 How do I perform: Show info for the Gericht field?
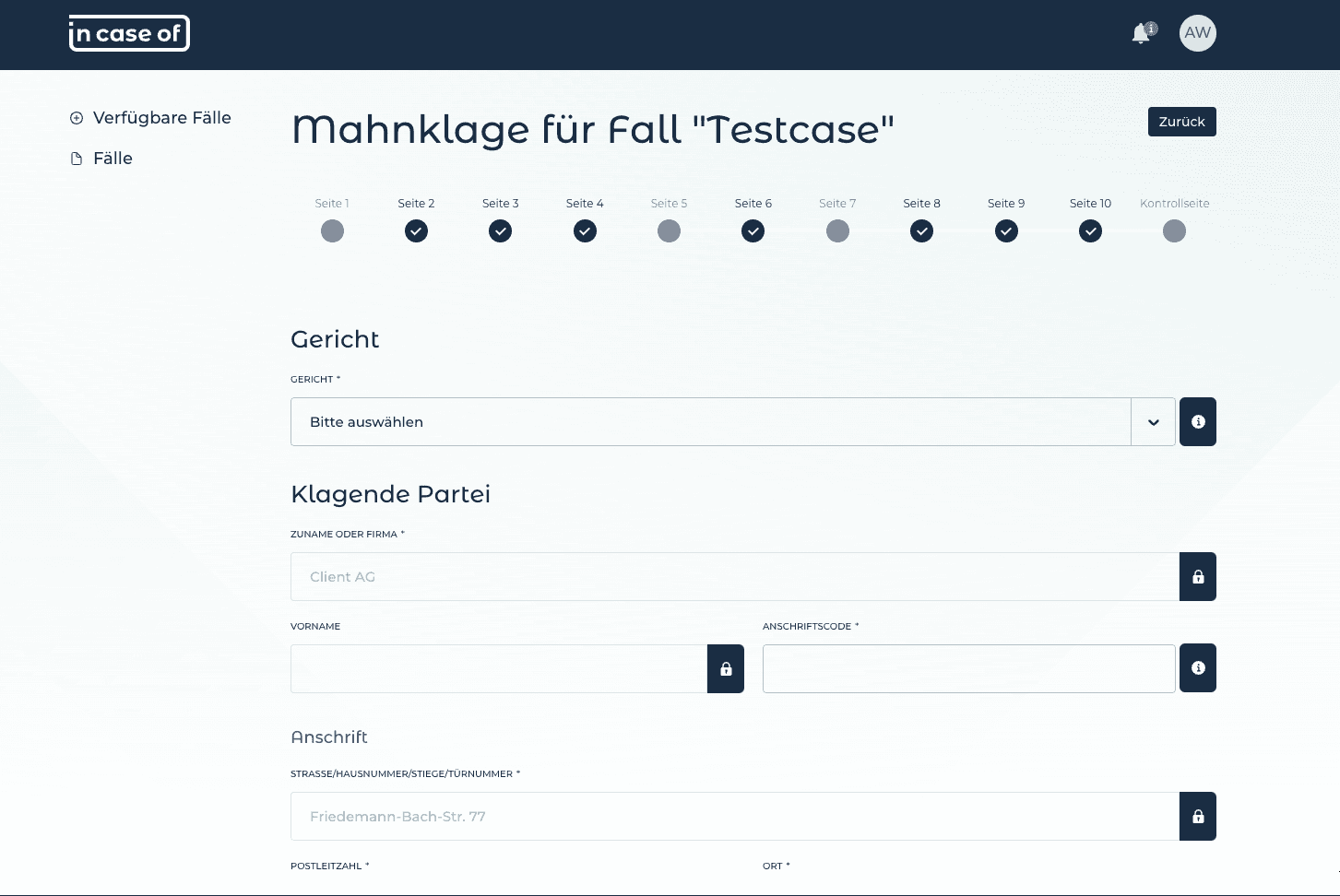click(1198, 421)
